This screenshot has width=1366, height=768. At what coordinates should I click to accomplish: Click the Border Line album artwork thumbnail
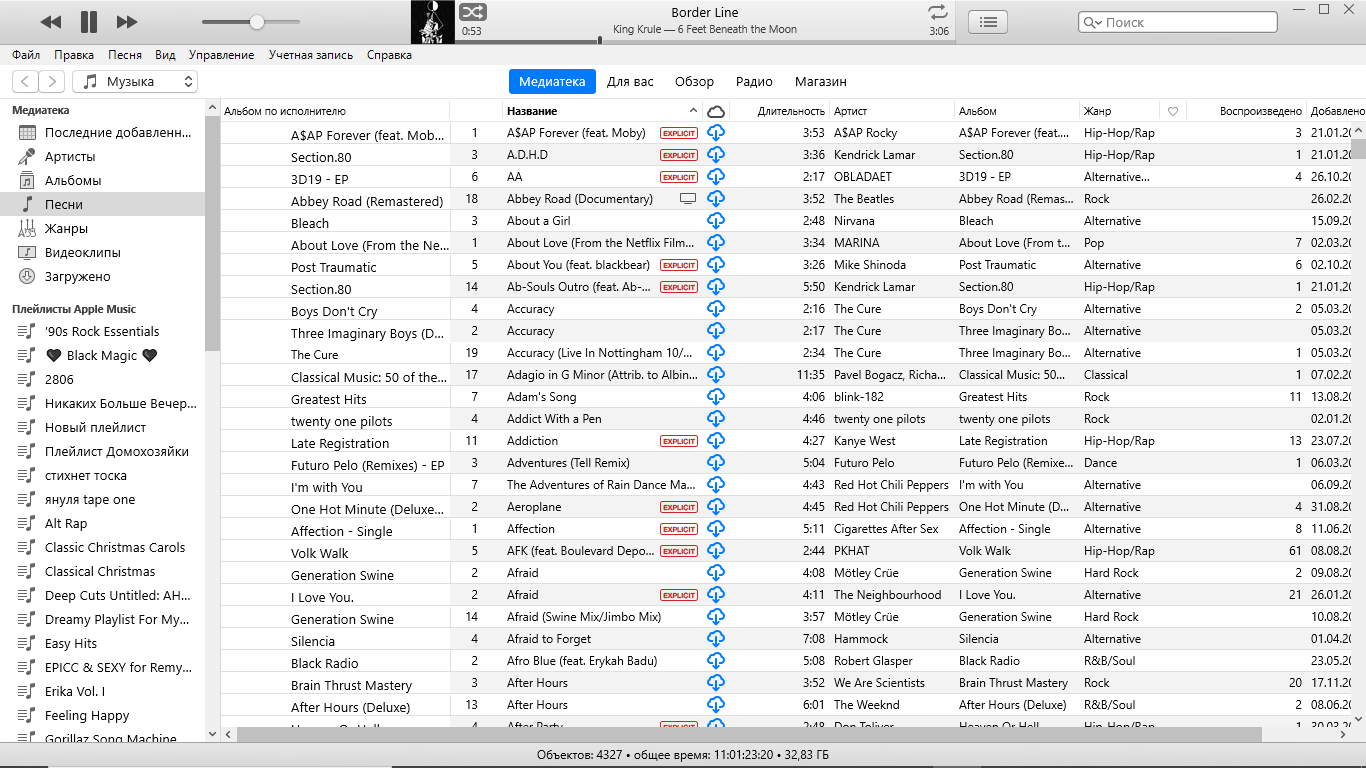tap(433, 22)
